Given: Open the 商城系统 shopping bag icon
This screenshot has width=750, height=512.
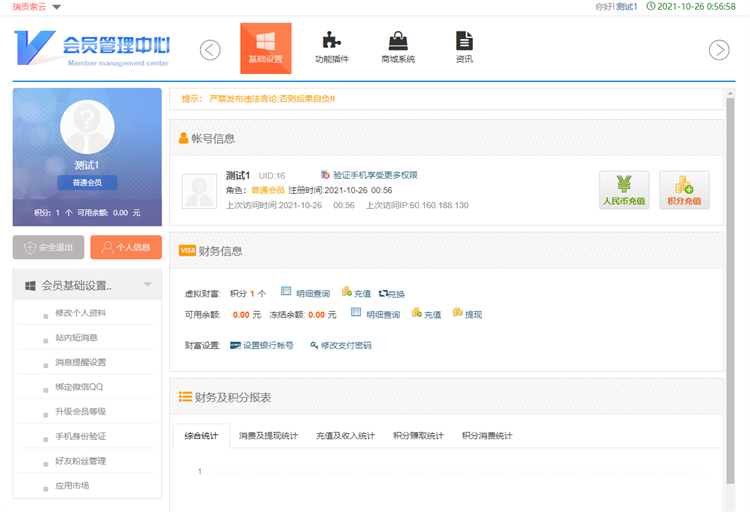Looking at the screenshot, I should click(398, 48).
